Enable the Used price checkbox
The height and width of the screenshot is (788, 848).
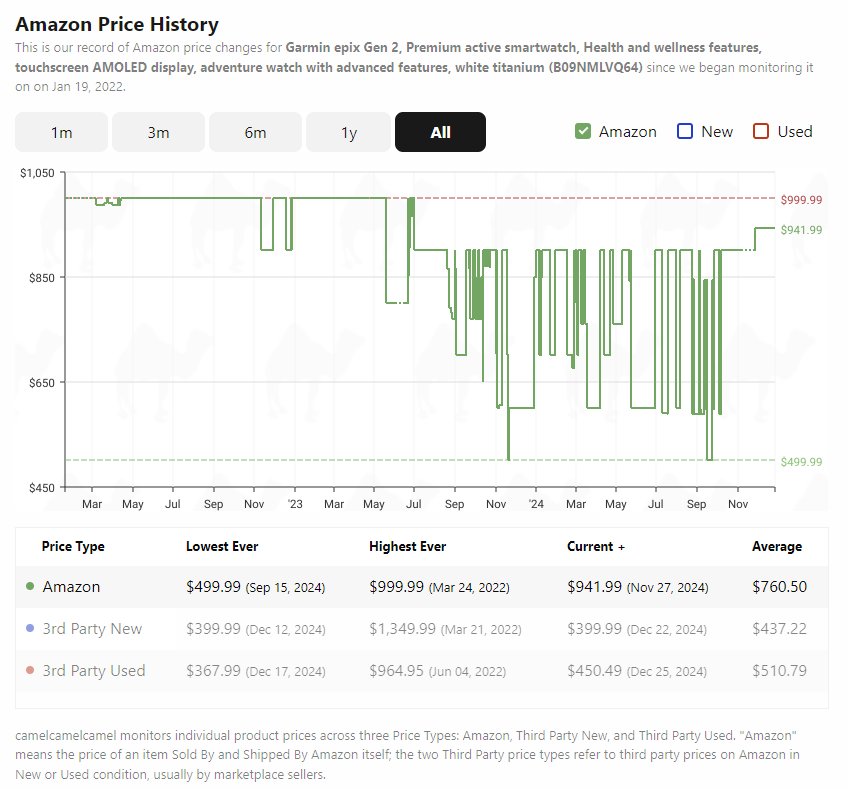761,131
